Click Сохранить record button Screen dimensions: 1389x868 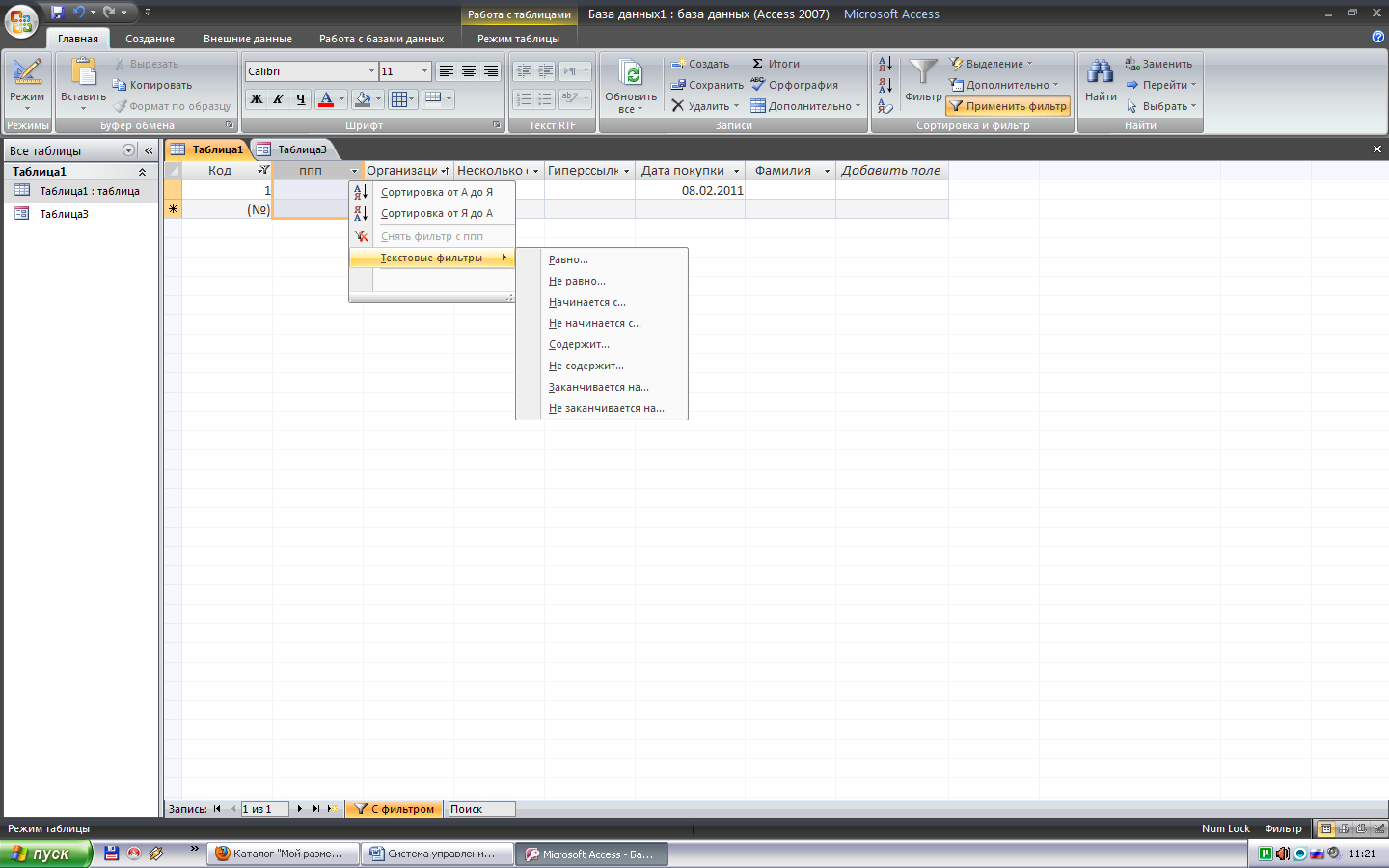pyautogui.click(x=707, y=85)
